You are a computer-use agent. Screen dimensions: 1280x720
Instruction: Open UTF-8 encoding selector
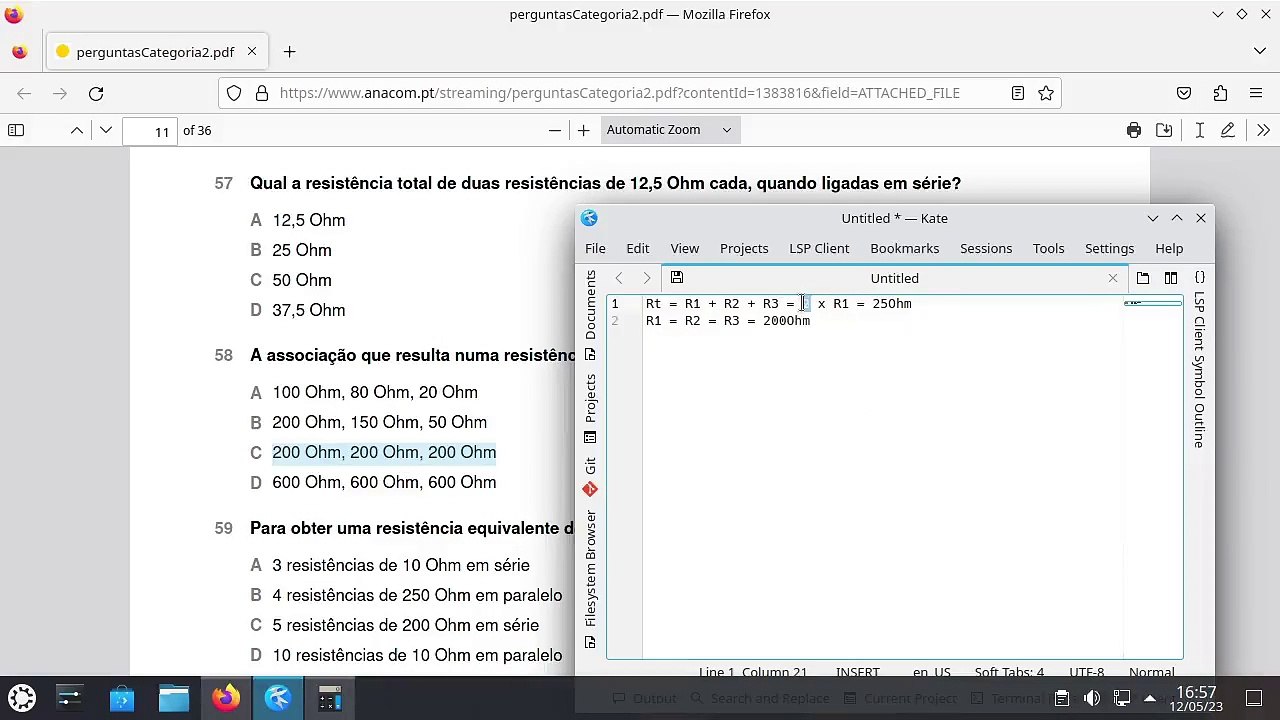coord(1086,673)
